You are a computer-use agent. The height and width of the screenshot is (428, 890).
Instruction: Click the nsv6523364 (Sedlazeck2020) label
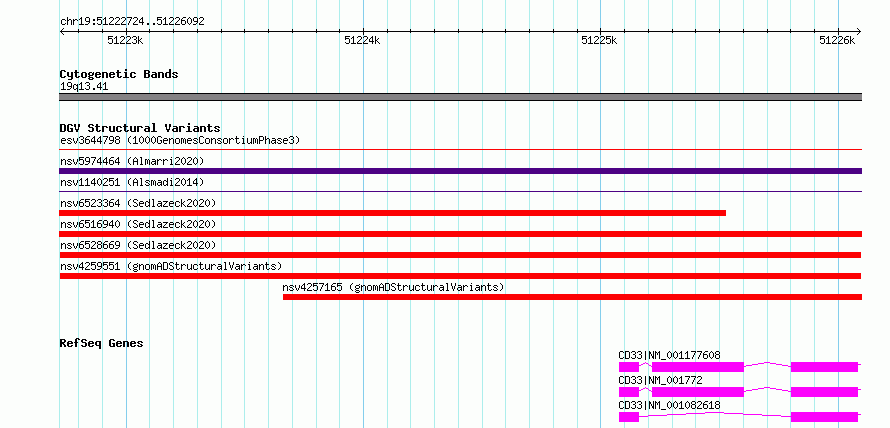(x=138, y=203)
